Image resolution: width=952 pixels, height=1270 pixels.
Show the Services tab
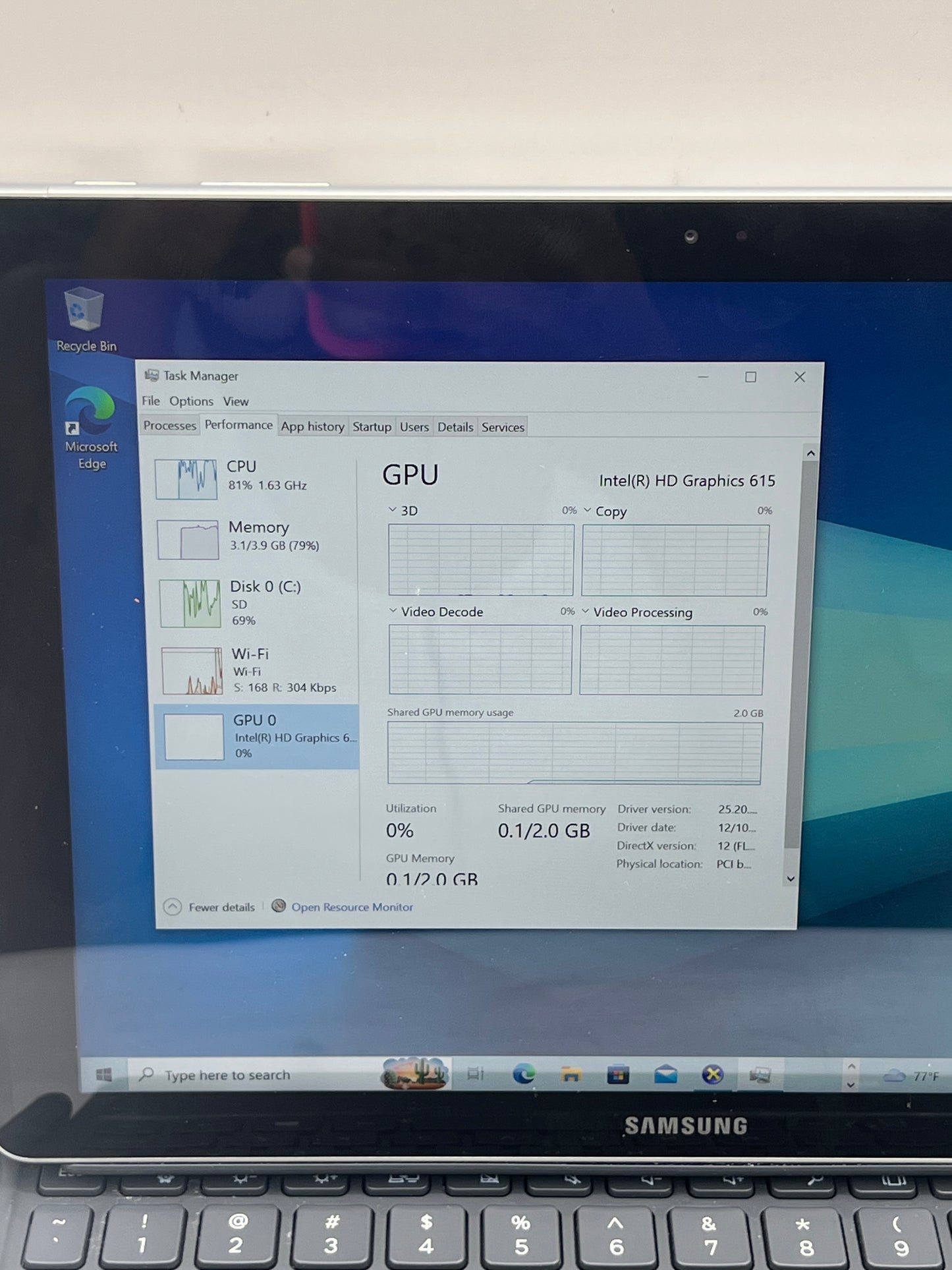503,427
